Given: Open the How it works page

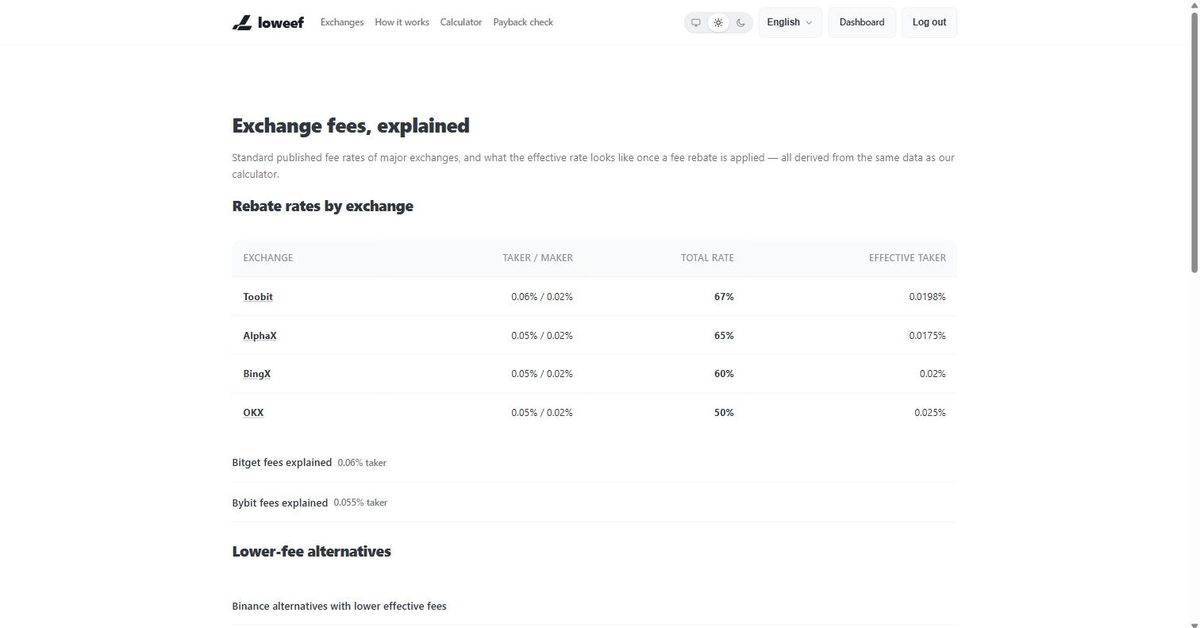Looking at the screenshot, I should (x=402, y=22).
